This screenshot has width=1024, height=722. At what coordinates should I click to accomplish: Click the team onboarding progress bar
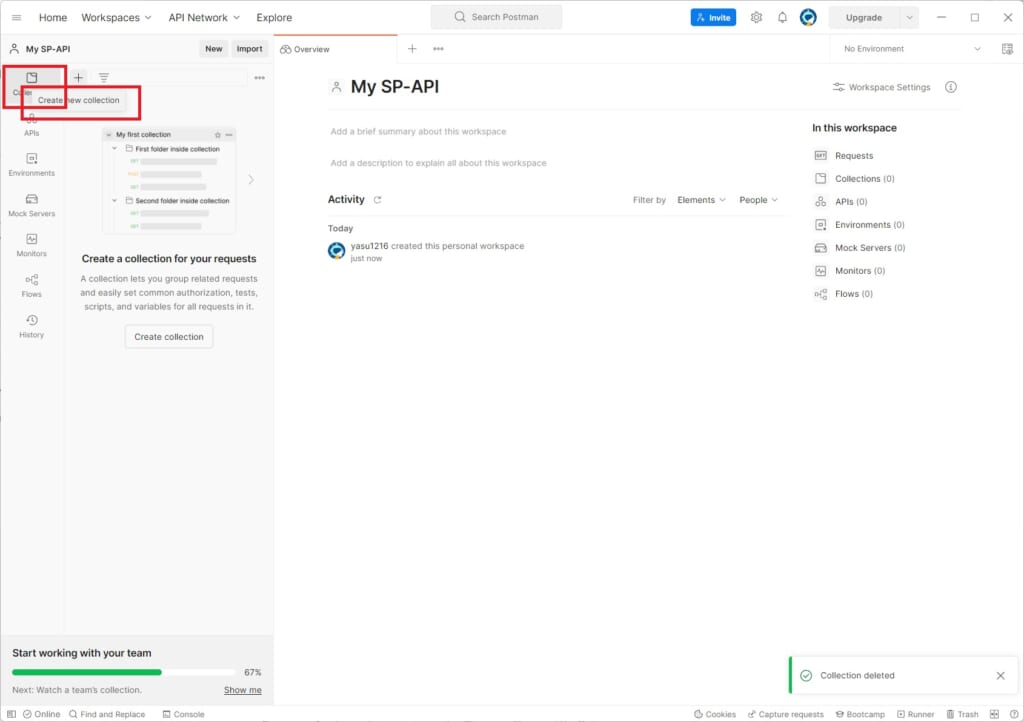tap(124, 672)
